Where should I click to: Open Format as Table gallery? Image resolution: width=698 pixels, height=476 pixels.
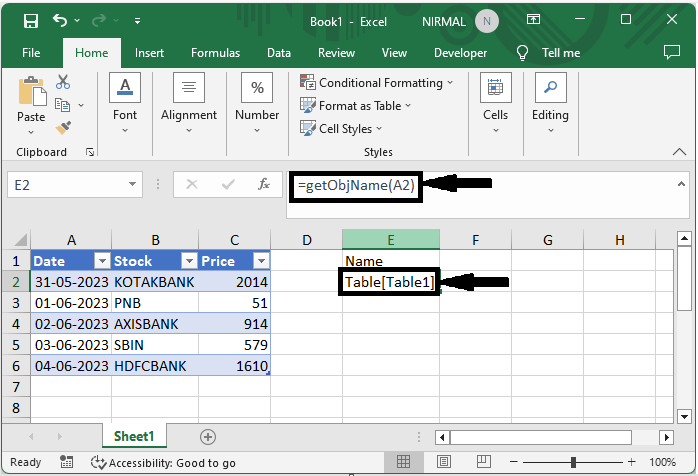pos(355,106)
